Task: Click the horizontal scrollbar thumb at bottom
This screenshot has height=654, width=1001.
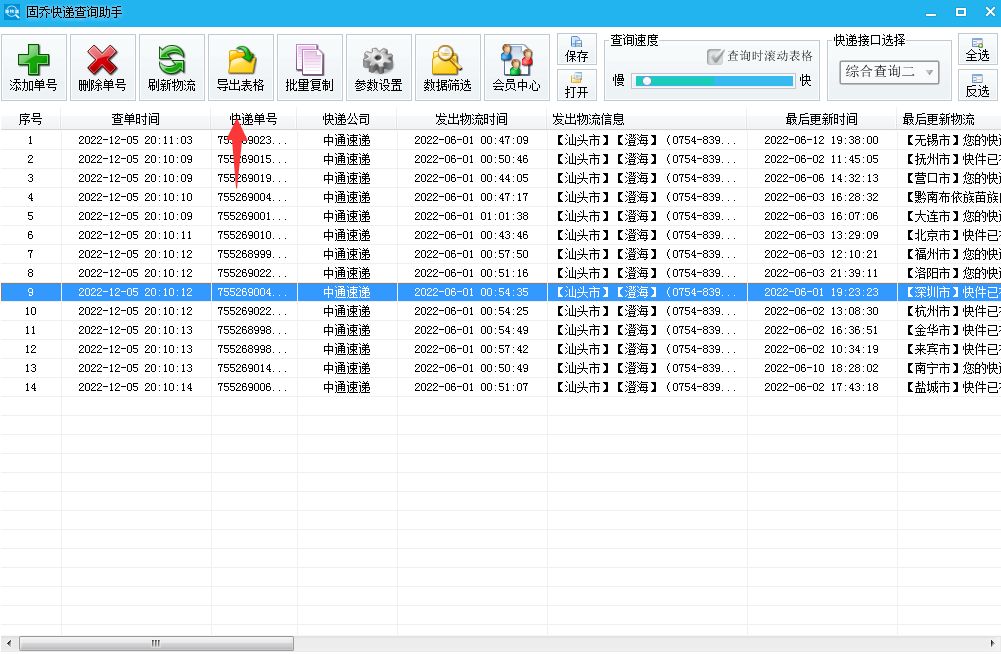Action: (x=155, y=643)
